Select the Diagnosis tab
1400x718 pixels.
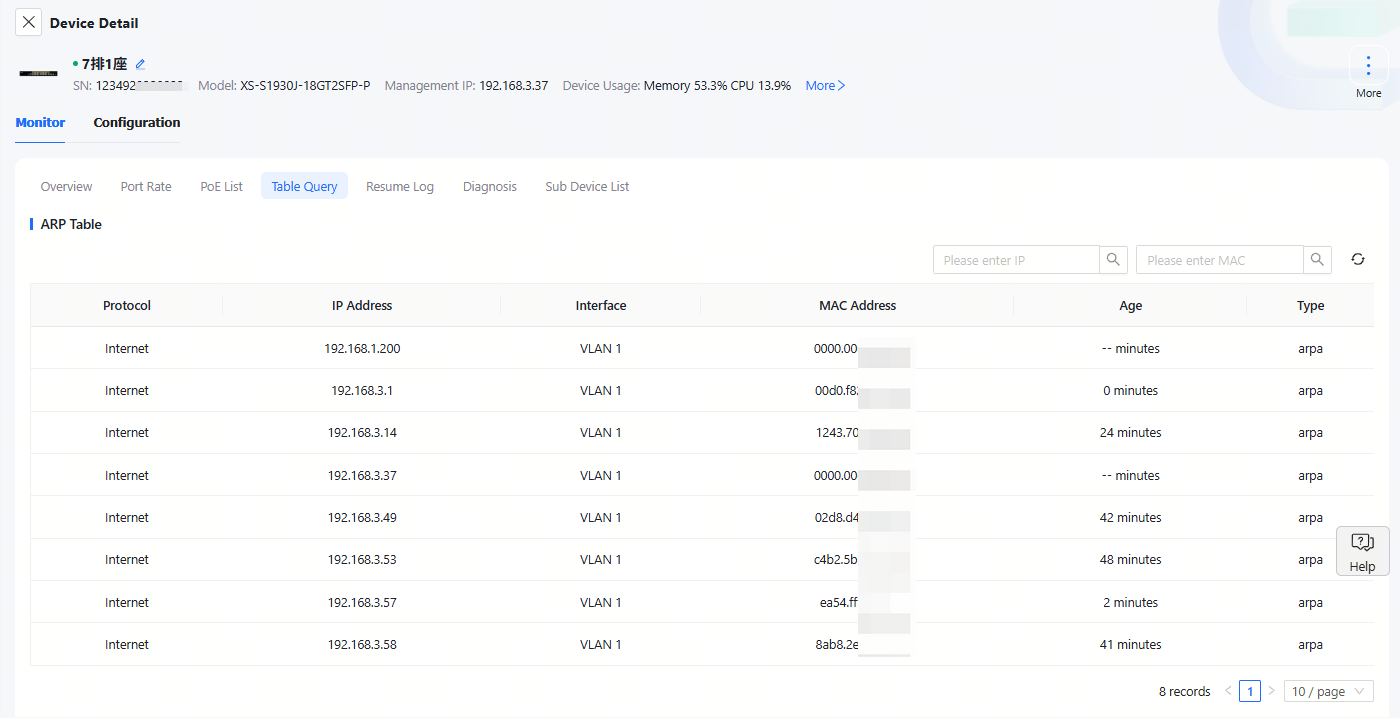489,187
